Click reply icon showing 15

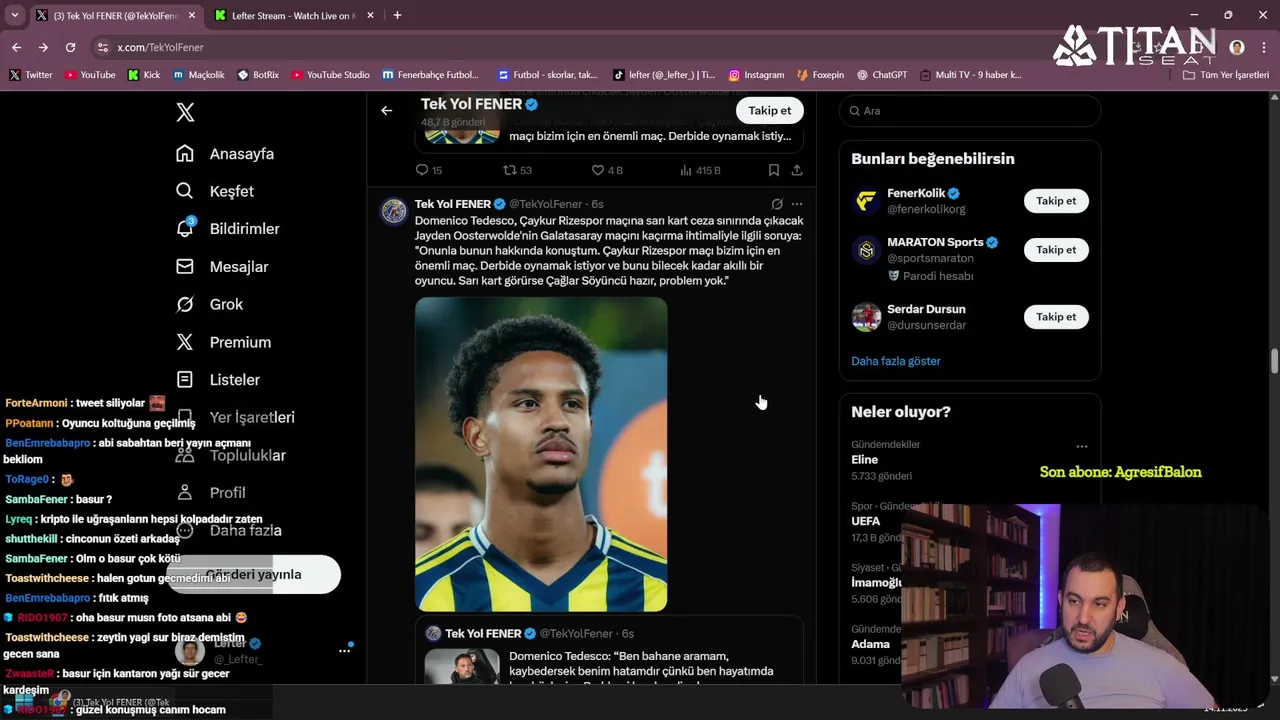point(422,170)
